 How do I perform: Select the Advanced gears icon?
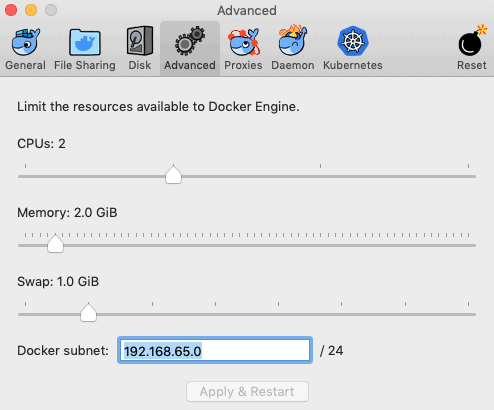click(x=190, y=41)
